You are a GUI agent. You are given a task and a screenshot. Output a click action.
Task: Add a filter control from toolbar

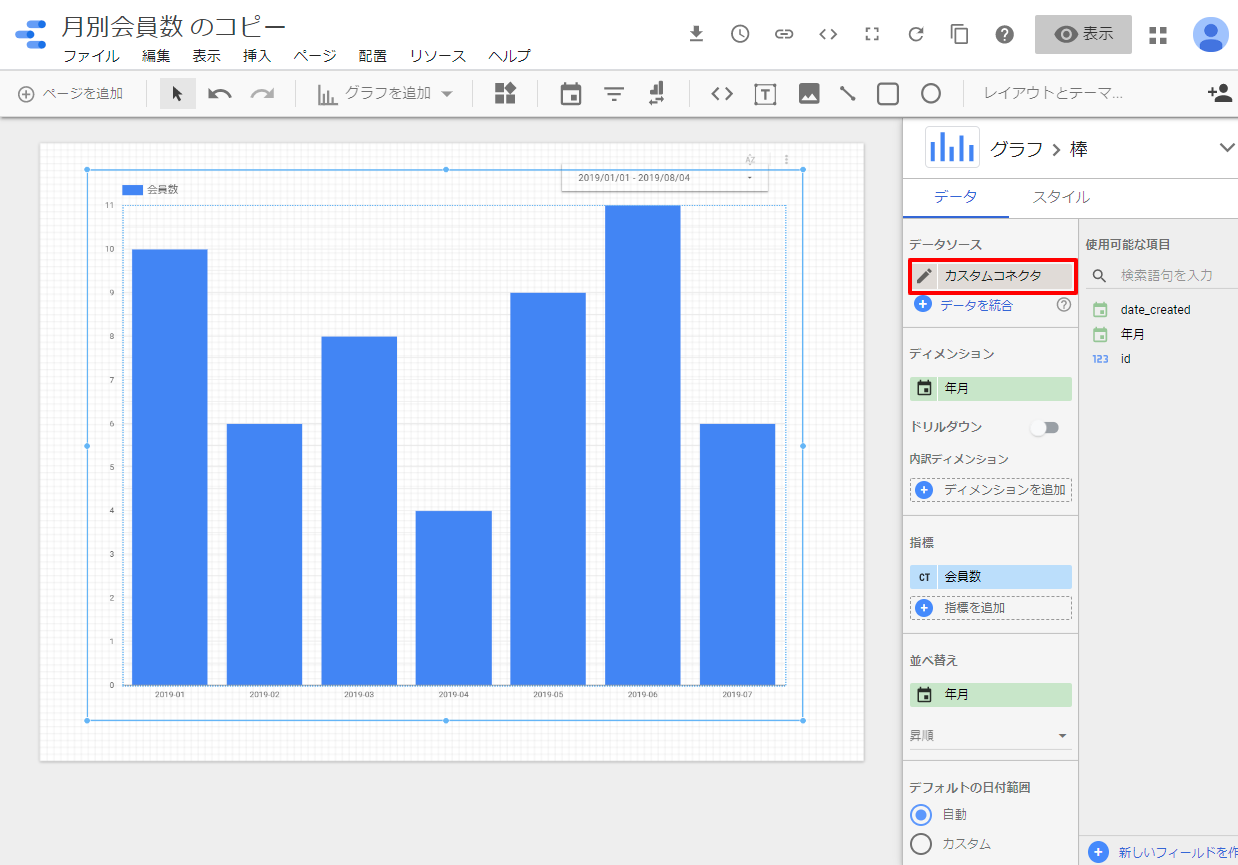(614, 94)
